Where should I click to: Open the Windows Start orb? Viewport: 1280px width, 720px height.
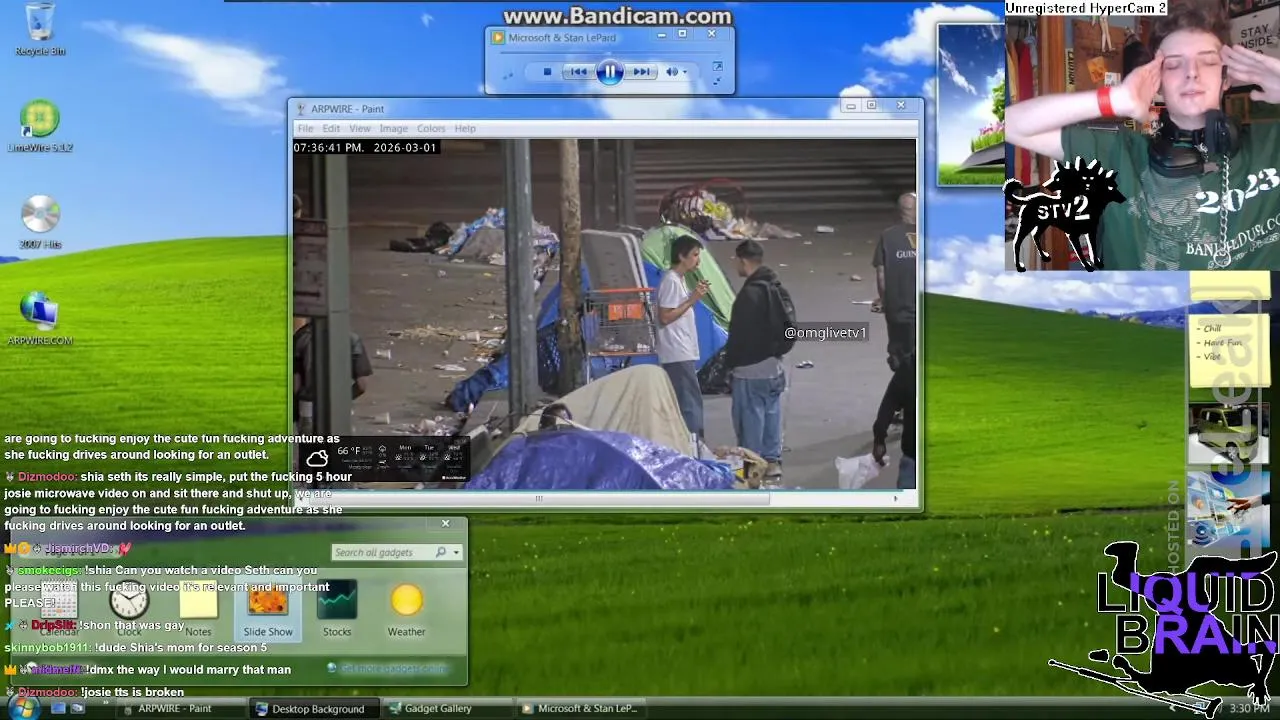click(x=22, y=708)
